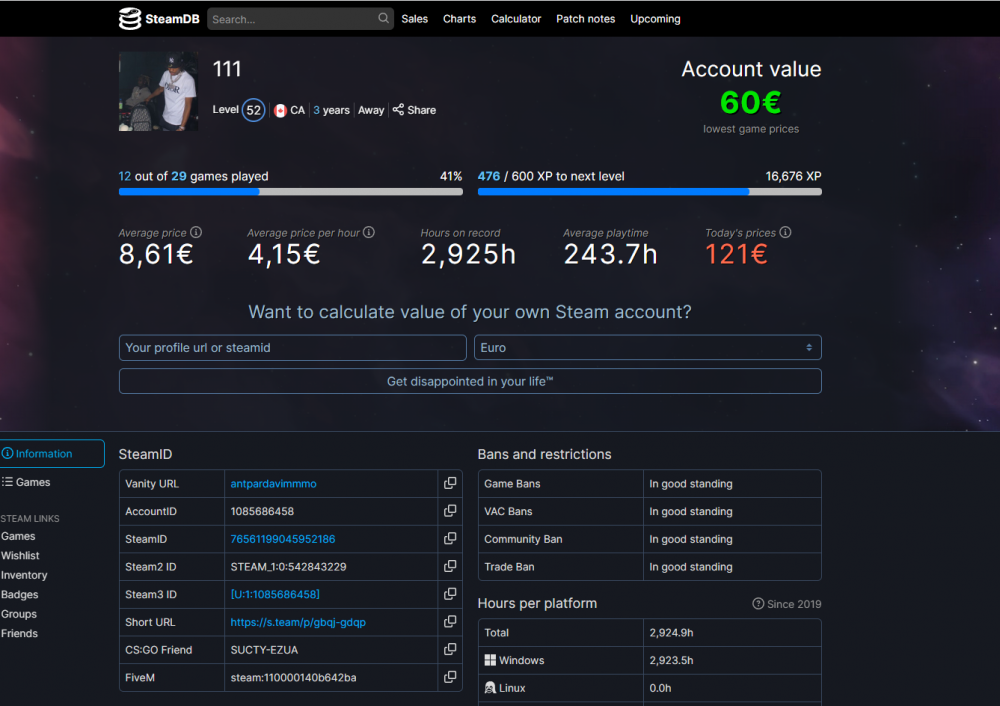Open the 76561199045952186 SteamID link

pyautogui.click(x=283, y=539)
